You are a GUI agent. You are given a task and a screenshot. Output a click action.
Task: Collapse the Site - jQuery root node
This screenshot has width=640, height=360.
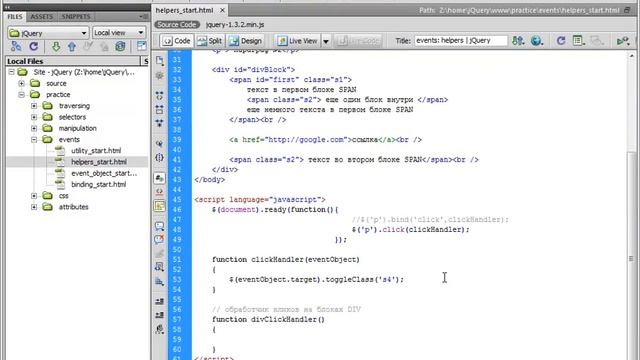click(11, 72)
